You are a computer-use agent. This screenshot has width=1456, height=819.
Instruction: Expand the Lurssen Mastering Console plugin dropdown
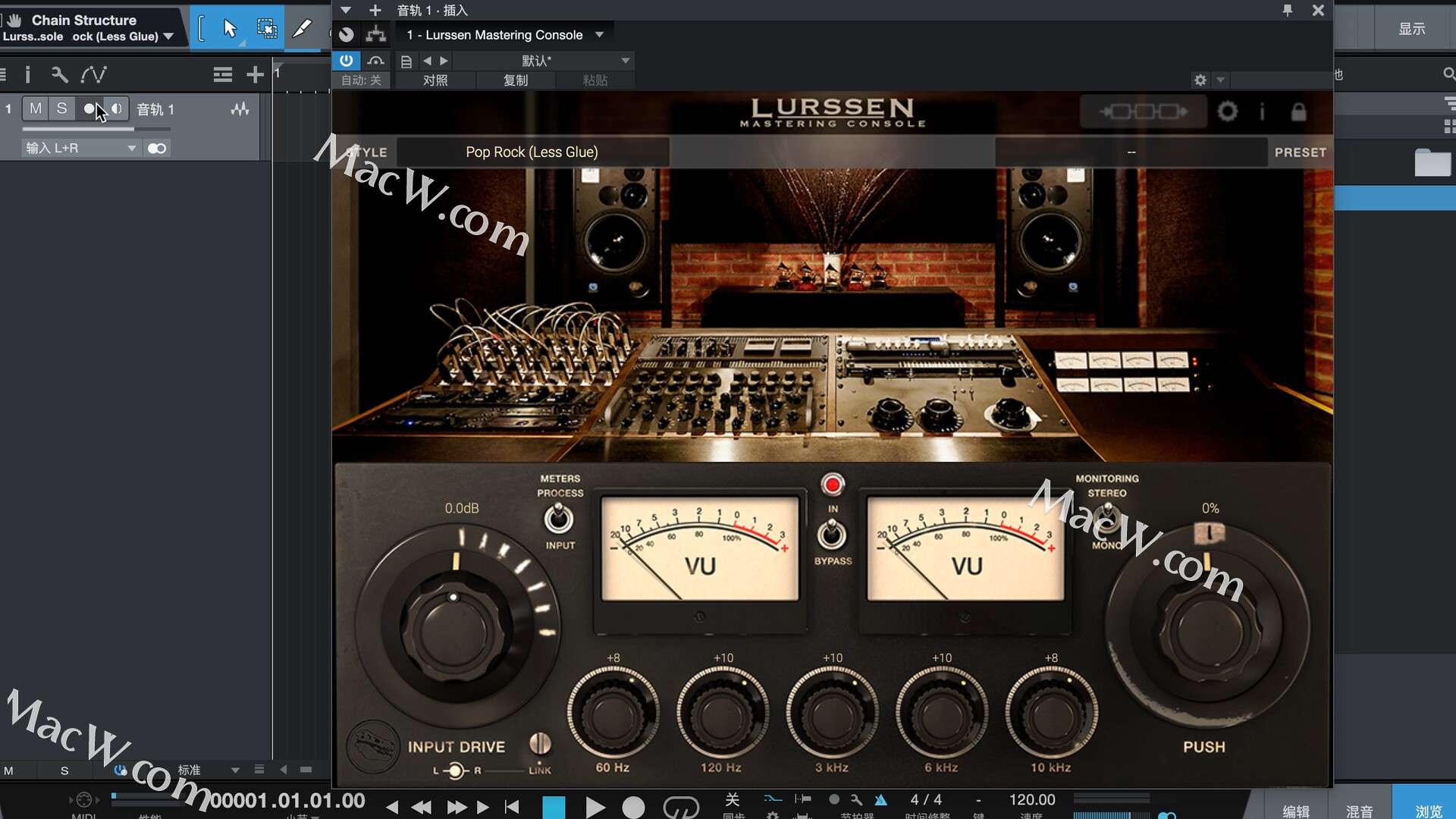click(600, 35)
